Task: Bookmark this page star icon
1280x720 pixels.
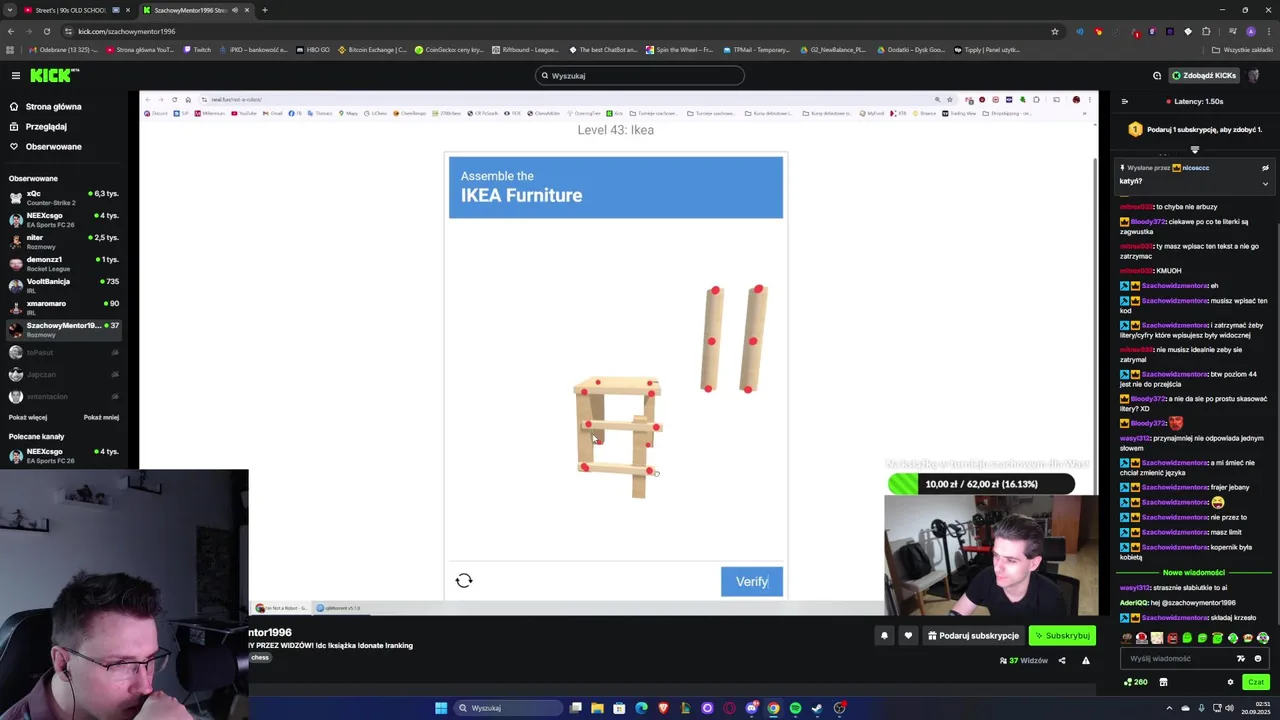Action: pos(1054,31)
